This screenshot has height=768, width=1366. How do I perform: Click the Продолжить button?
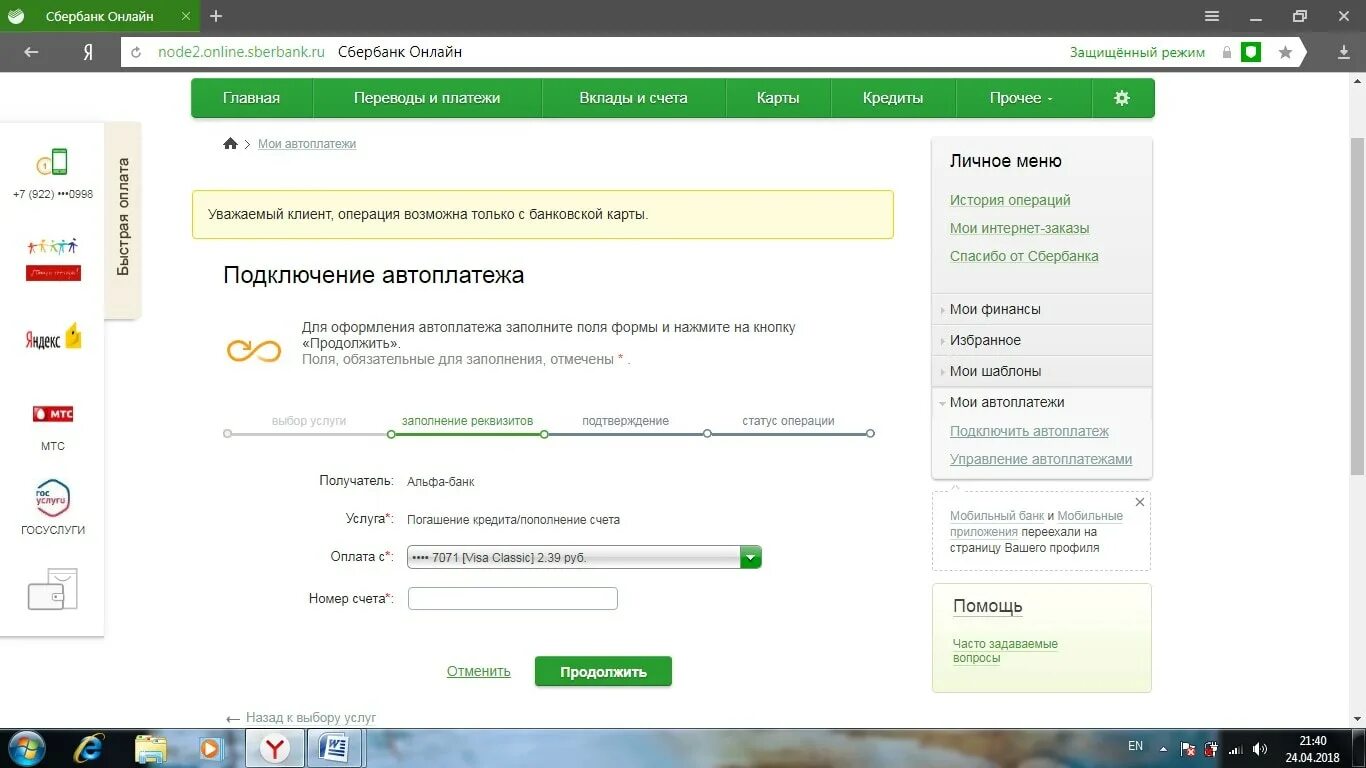(603, 672)
